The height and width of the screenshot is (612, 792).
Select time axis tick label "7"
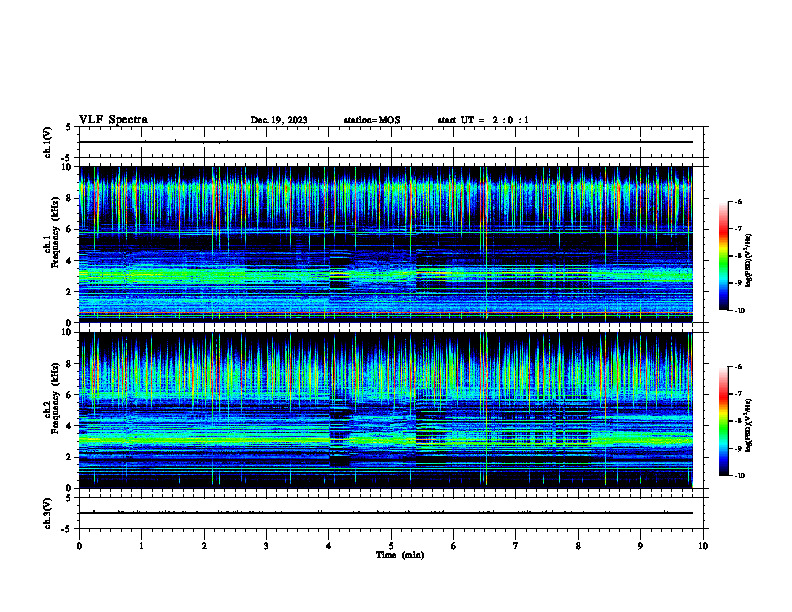516,546
